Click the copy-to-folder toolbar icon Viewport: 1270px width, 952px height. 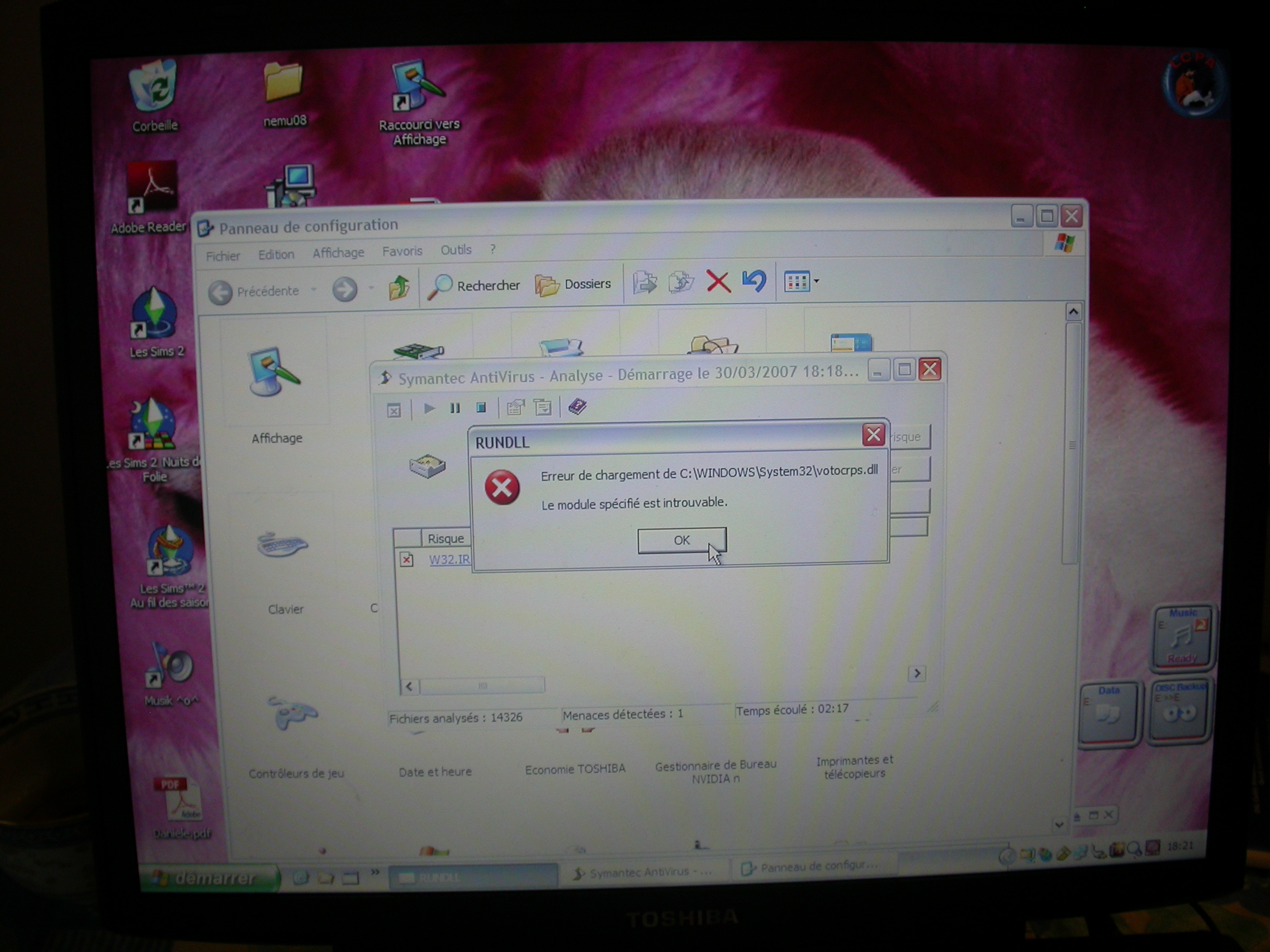pyautogui.click(x=681, y=282)
